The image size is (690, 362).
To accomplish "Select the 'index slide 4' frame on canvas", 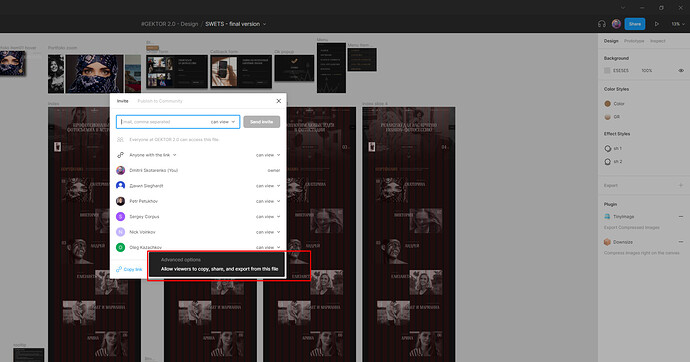I will click(408, 234).
